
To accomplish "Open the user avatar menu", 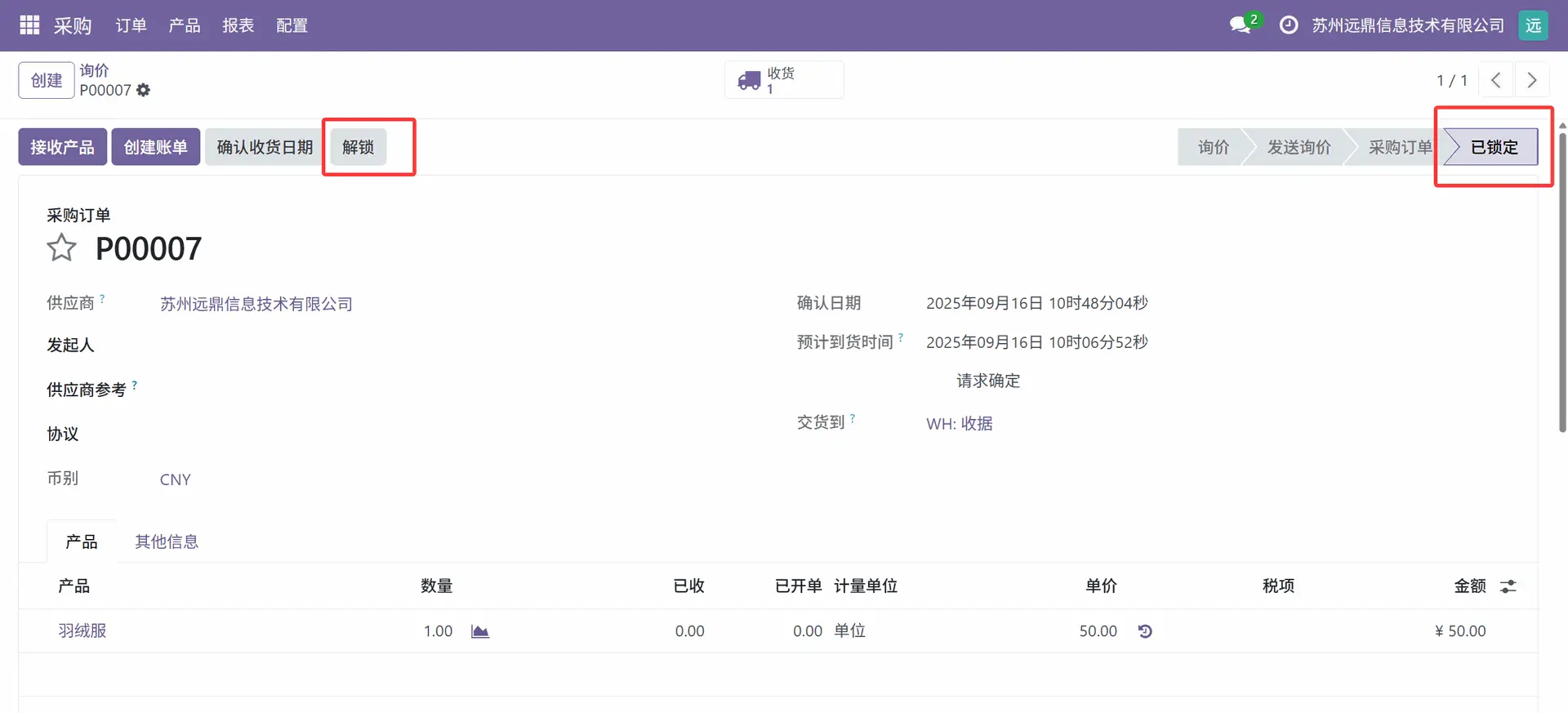I will tap(1533, 25).
